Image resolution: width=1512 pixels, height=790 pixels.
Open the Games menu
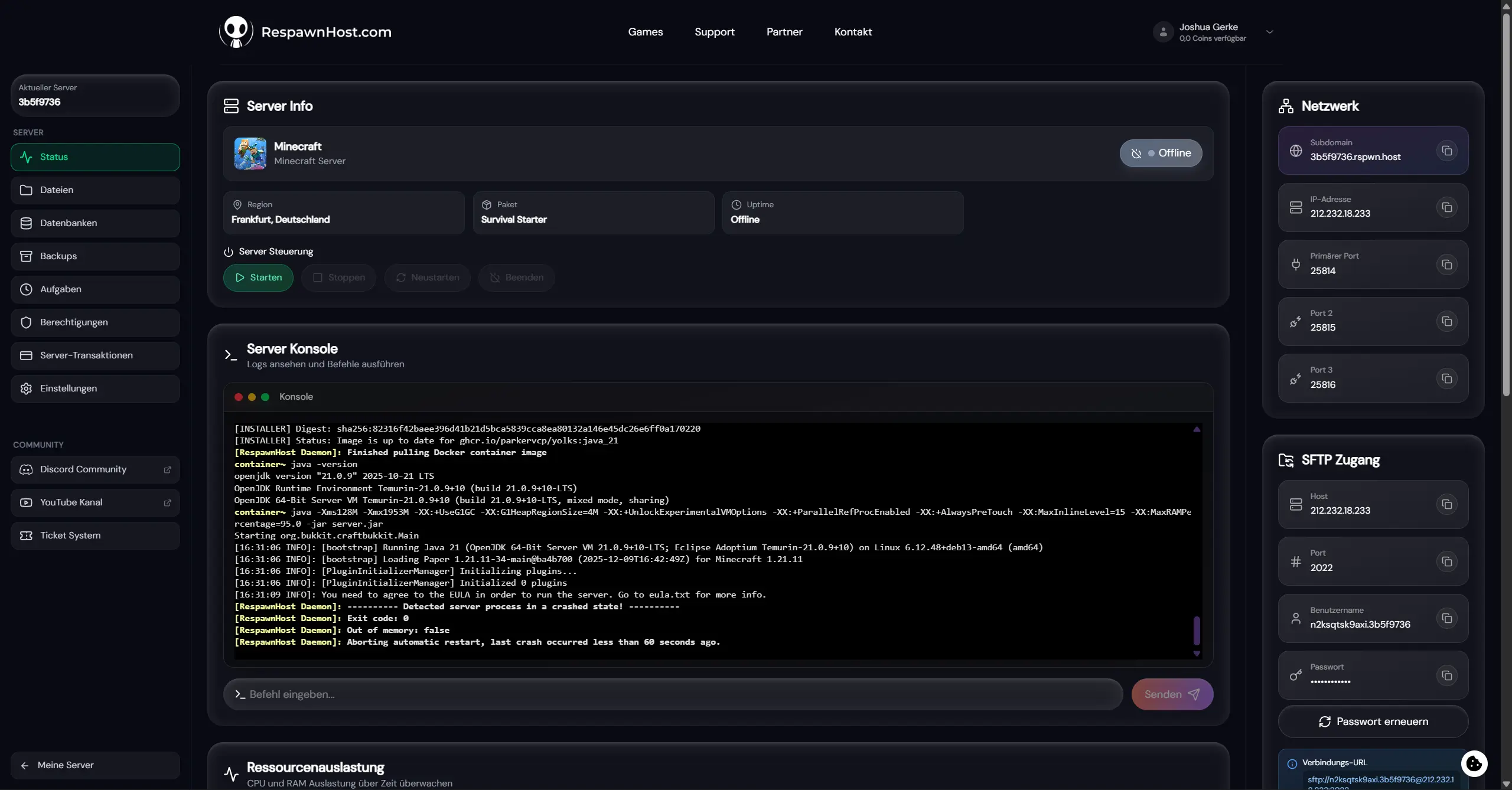(645, 32)
